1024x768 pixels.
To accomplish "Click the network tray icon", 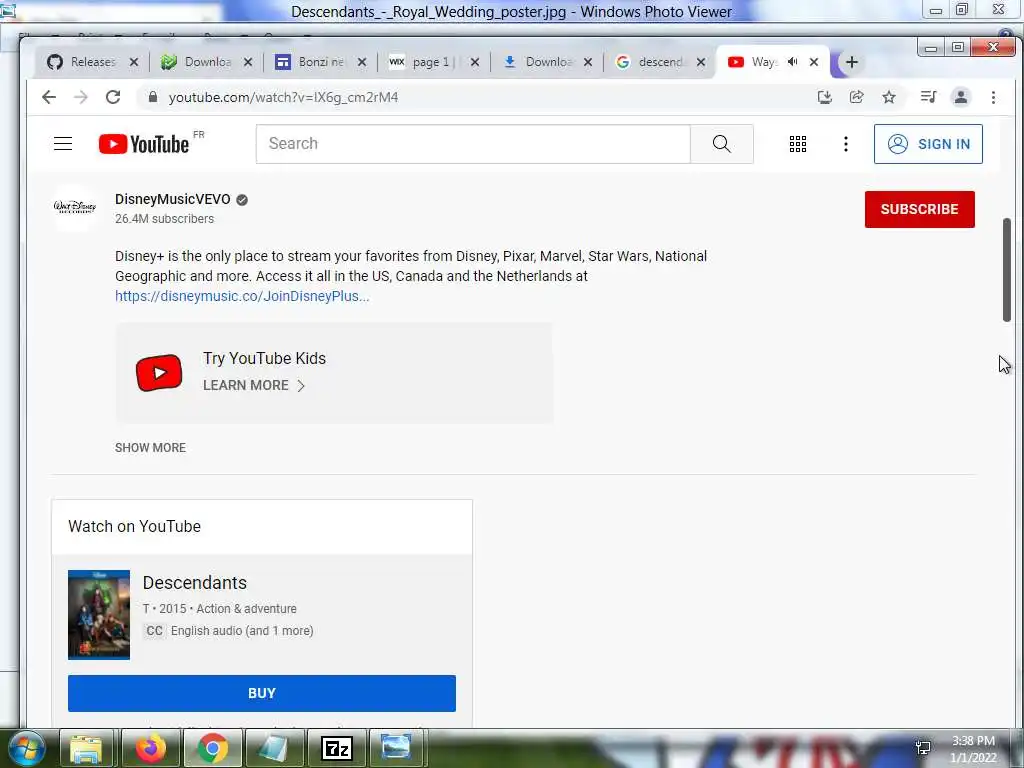I will coord(923,748).
